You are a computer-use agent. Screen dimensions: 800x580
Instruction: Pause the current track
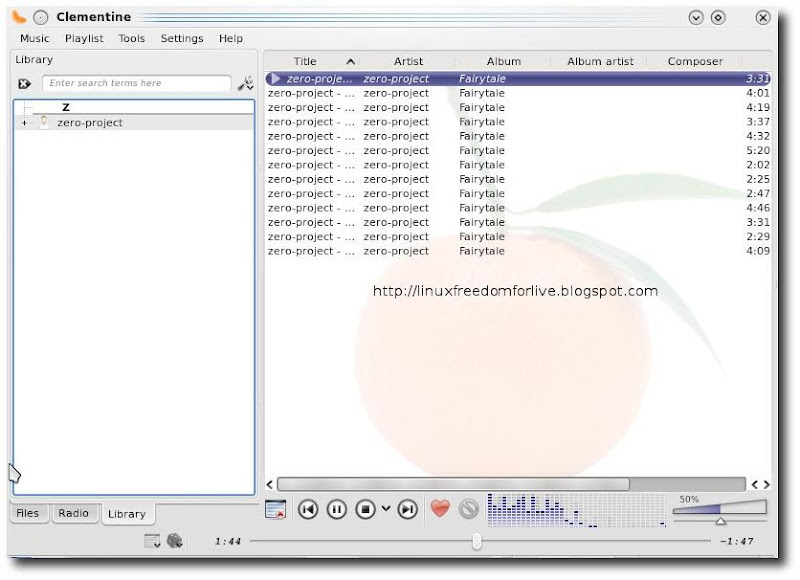(337, 509)
